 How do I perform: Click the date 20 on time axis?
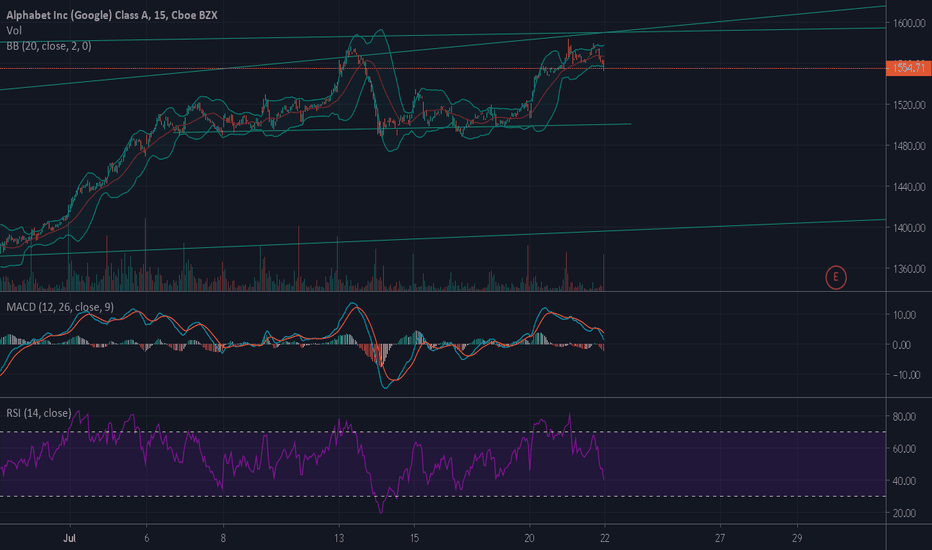click(529, 538)
